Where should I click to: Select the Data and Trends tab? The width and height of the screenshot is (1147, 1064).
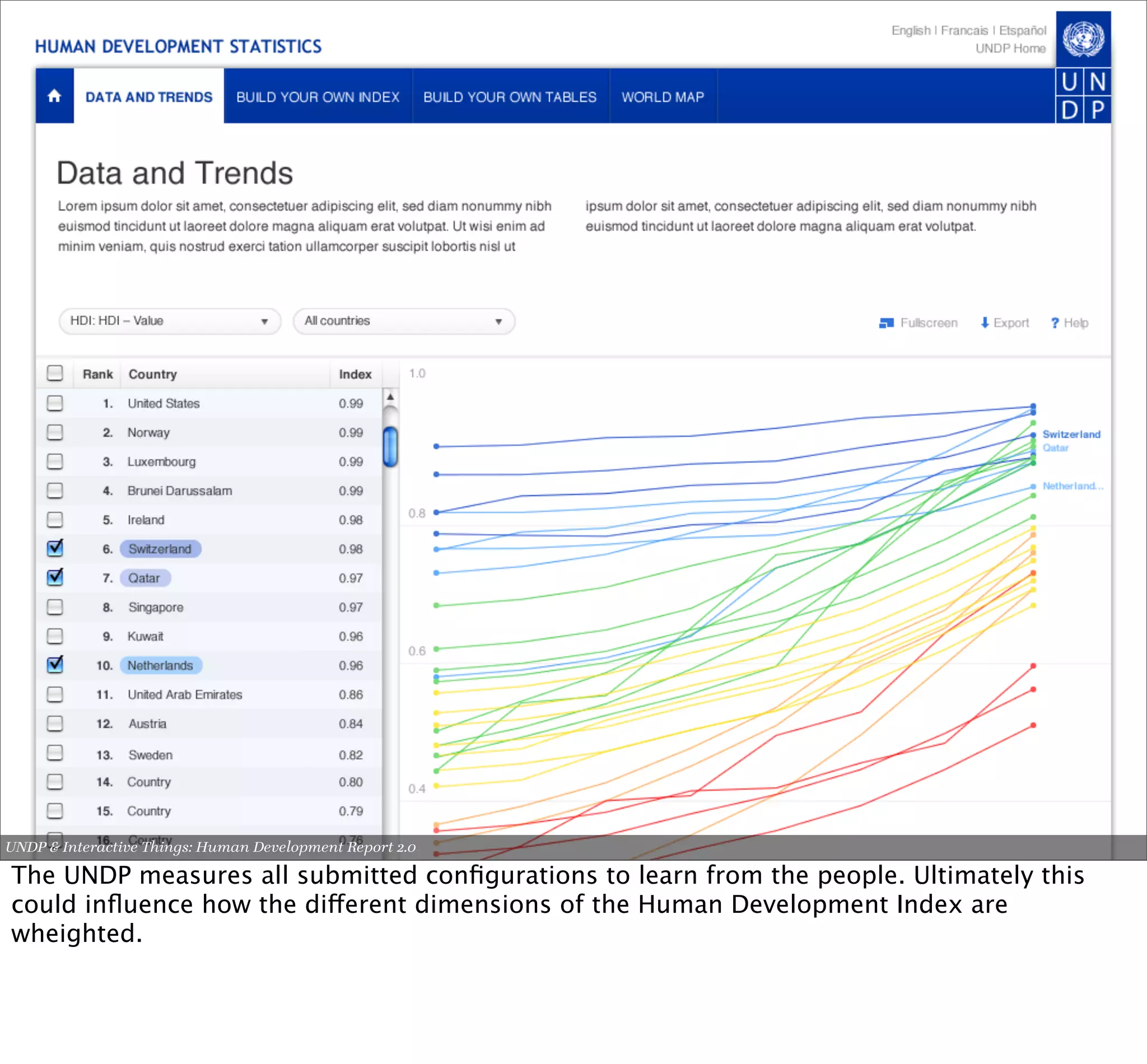tap(148, 97)
